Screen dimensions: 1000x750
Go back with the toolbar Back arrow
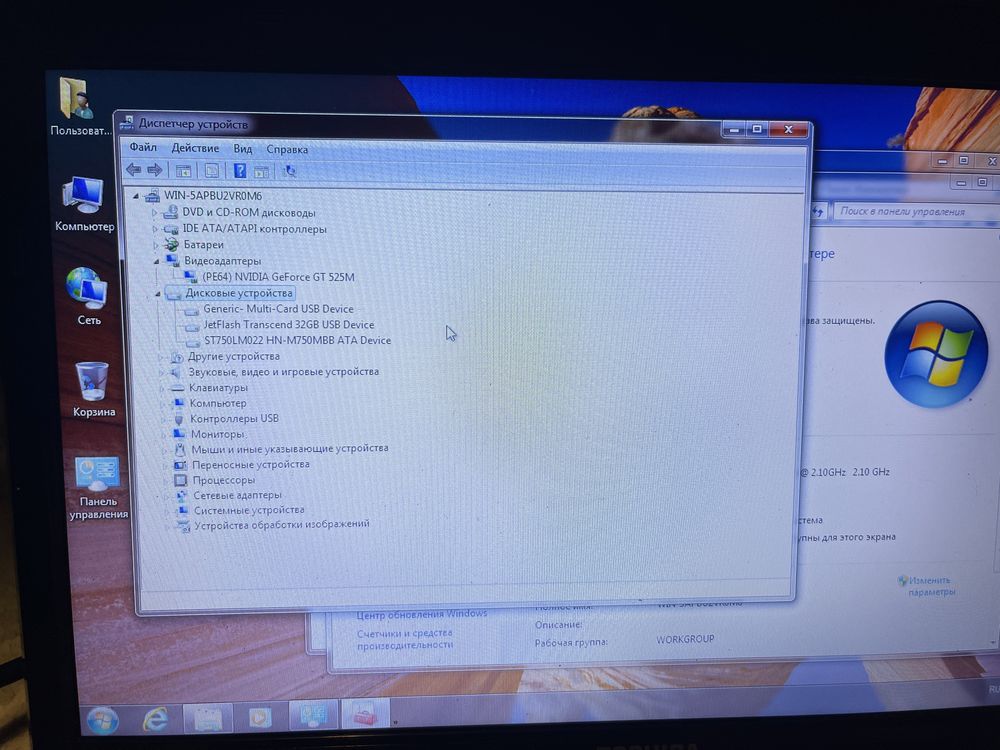(133, 170)
